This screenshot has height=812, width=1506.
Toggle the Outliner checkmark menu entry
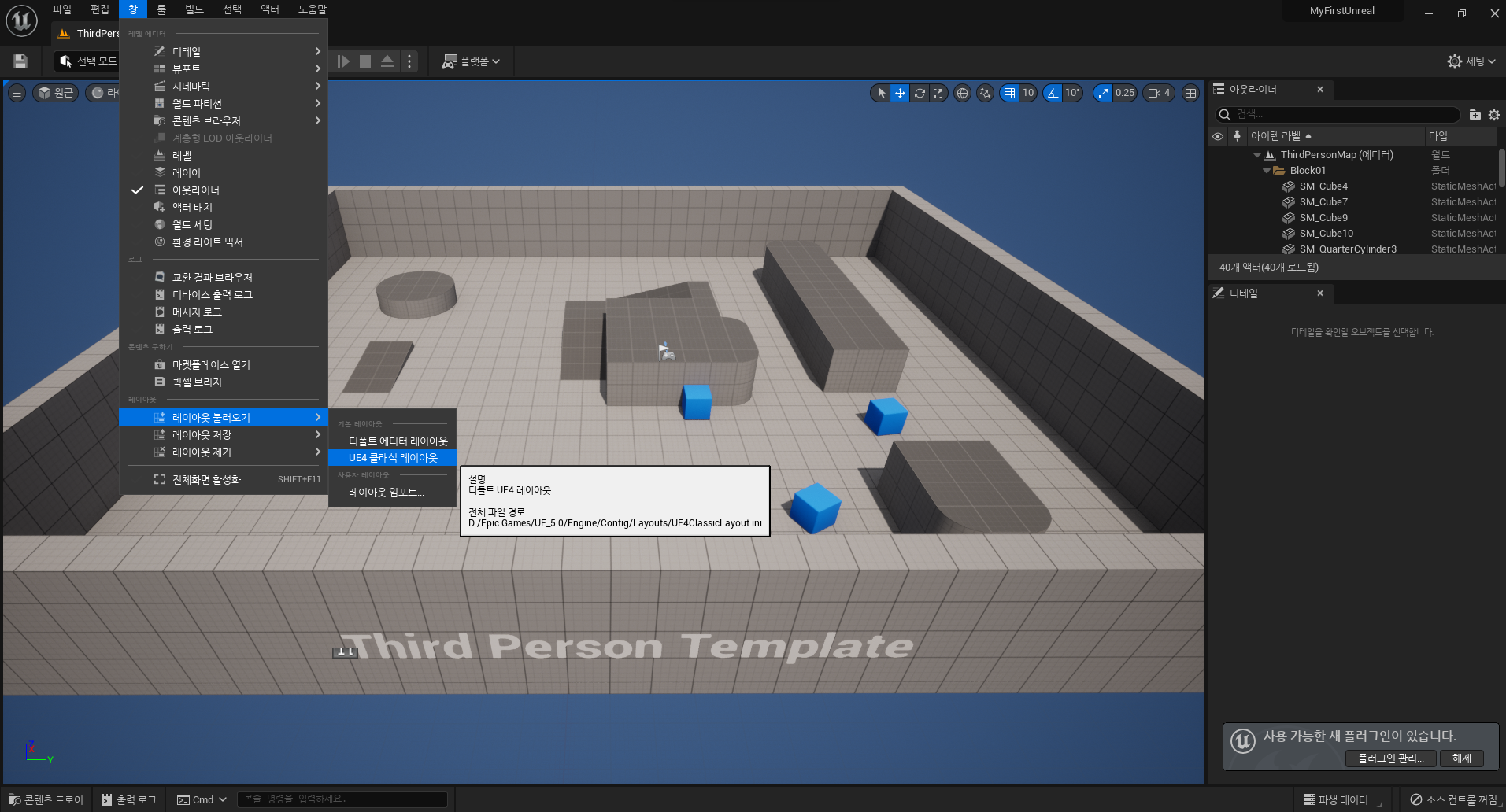click(224, 190)
